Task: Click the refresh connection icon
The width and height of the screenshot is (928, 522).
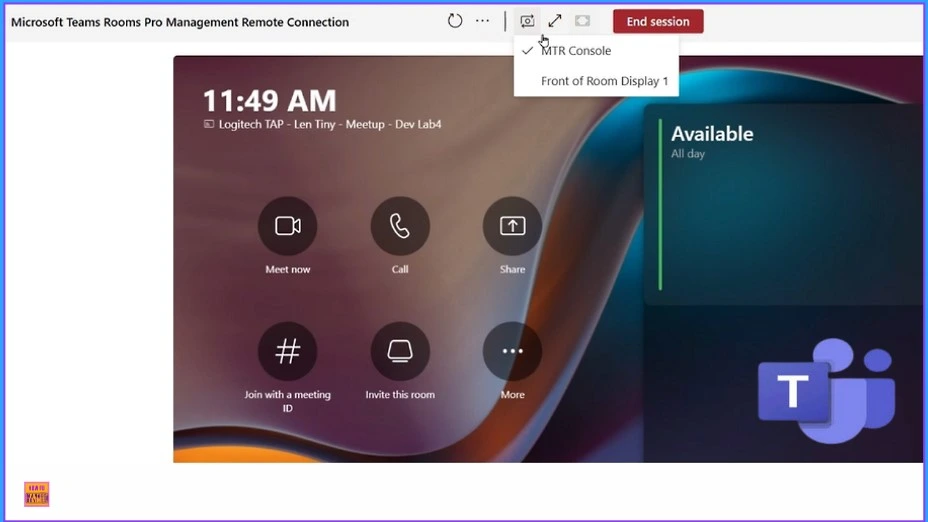Action: (455, 21)
